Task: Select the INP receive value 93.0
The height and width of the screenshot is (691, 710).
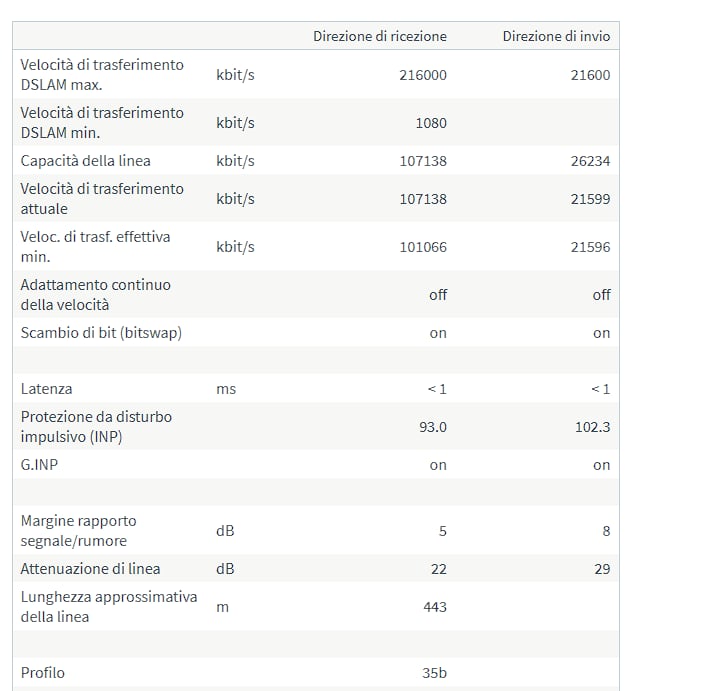Action: click(x=432, y=427)
